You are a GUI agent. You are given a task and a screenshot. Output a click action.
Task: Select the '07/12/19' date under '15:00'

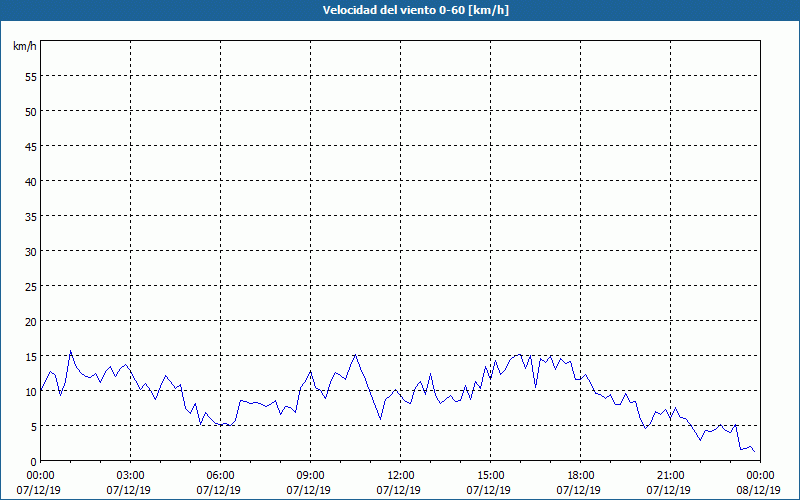pos(488,490)
